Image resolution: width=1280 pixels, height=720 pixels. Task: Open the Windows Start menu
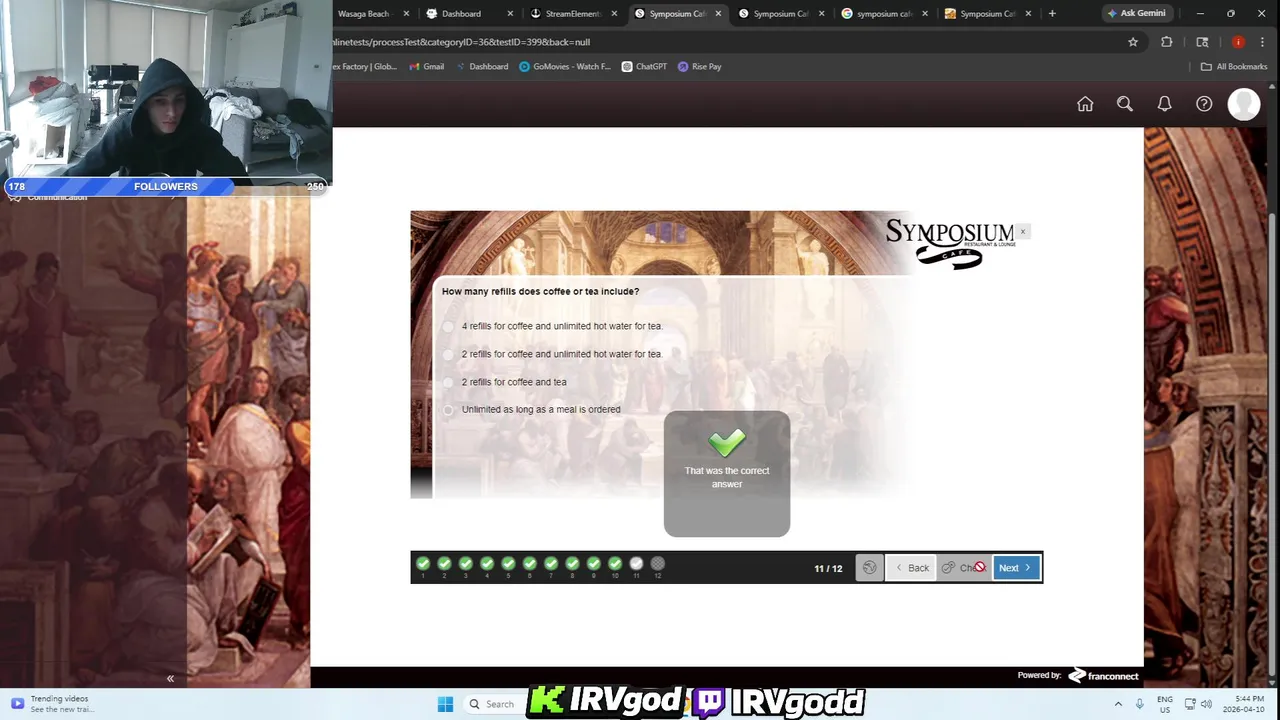[445, 704]
